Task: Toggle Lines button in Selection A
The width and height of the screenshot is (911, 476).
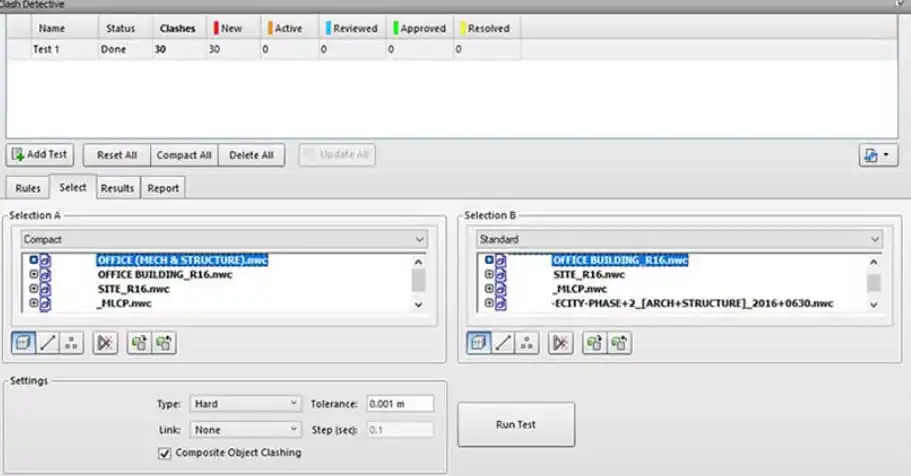Action: pyautogui.click(x=48, y=343)
